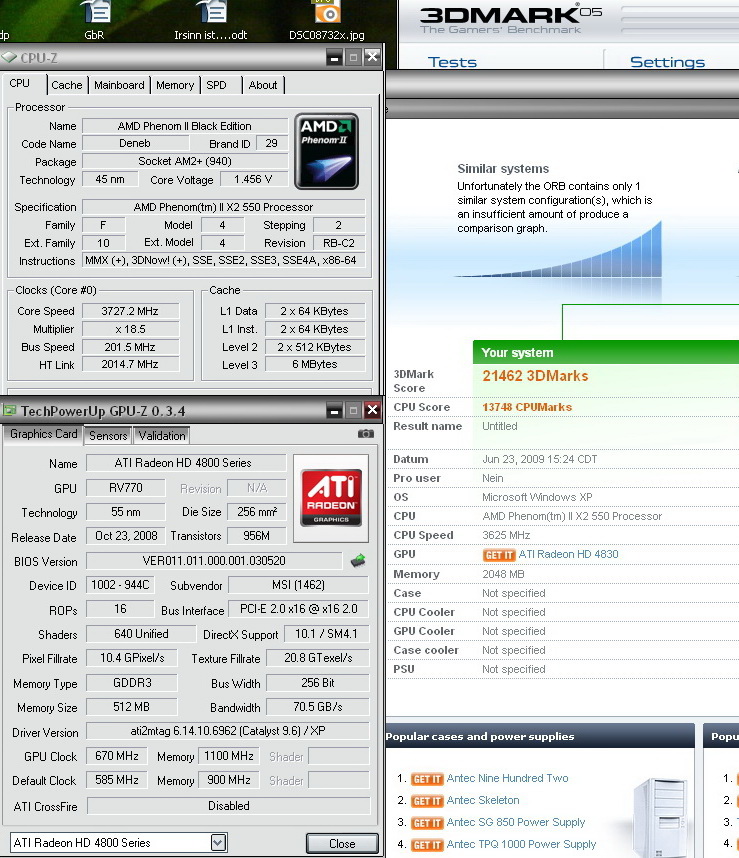Click the ATI Radeon Graphics logo in GPU-Z
739x858 pixels.
point(331,498)
